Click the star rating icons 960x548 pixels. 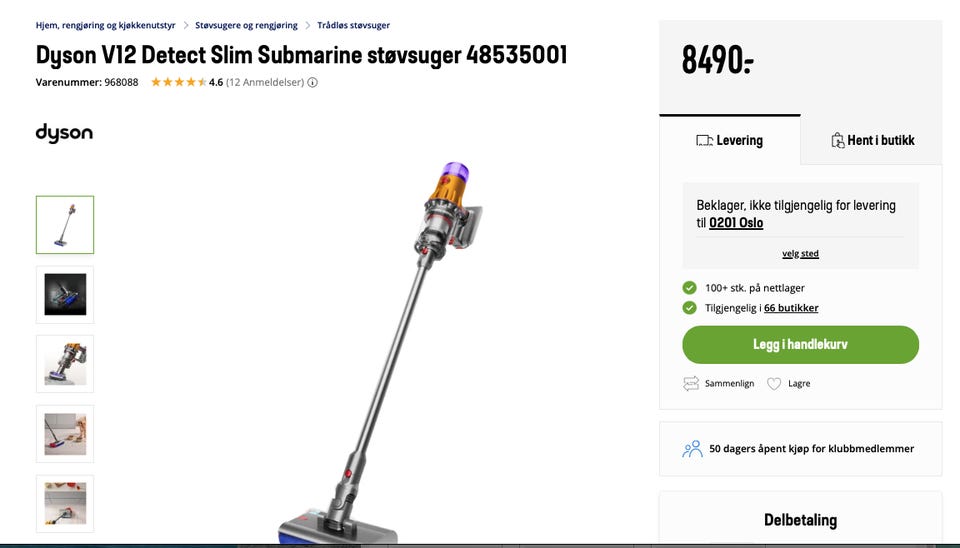coord(178,82)
